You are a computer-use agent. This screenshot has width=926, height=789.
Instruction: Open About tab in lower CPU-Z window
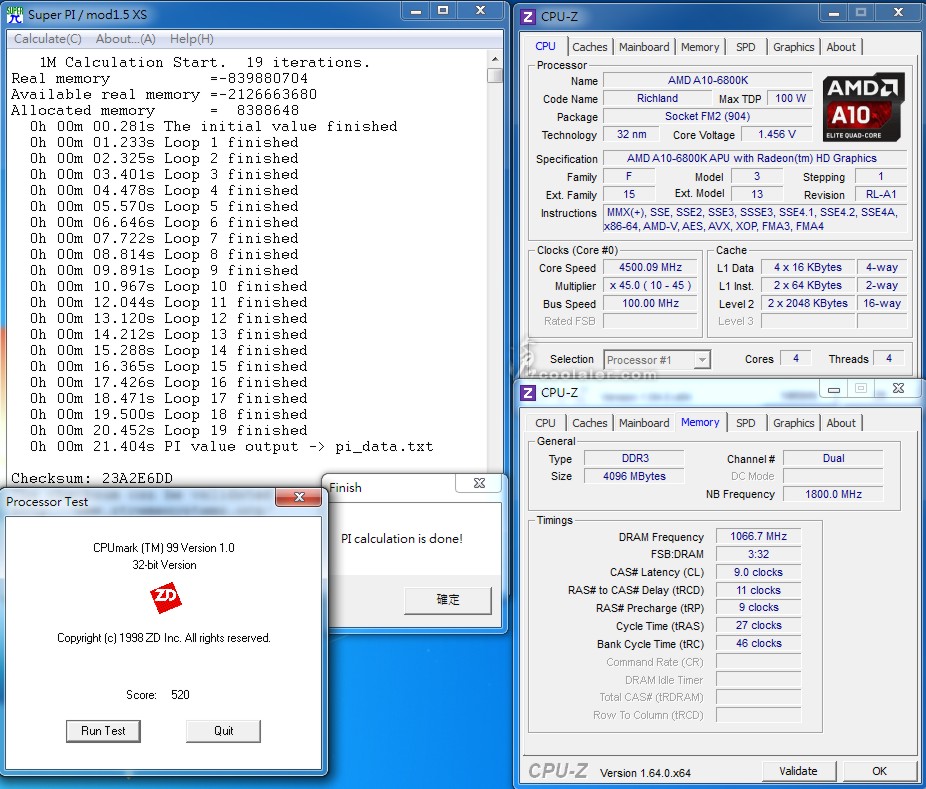841,423
